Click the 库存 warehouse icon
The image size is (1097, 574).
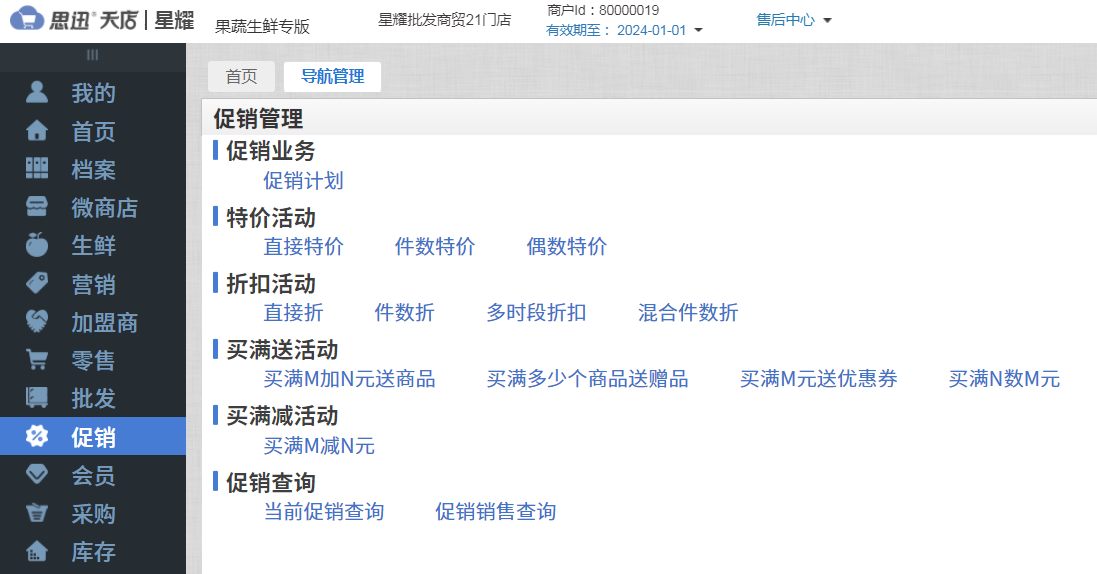[37, 552]
